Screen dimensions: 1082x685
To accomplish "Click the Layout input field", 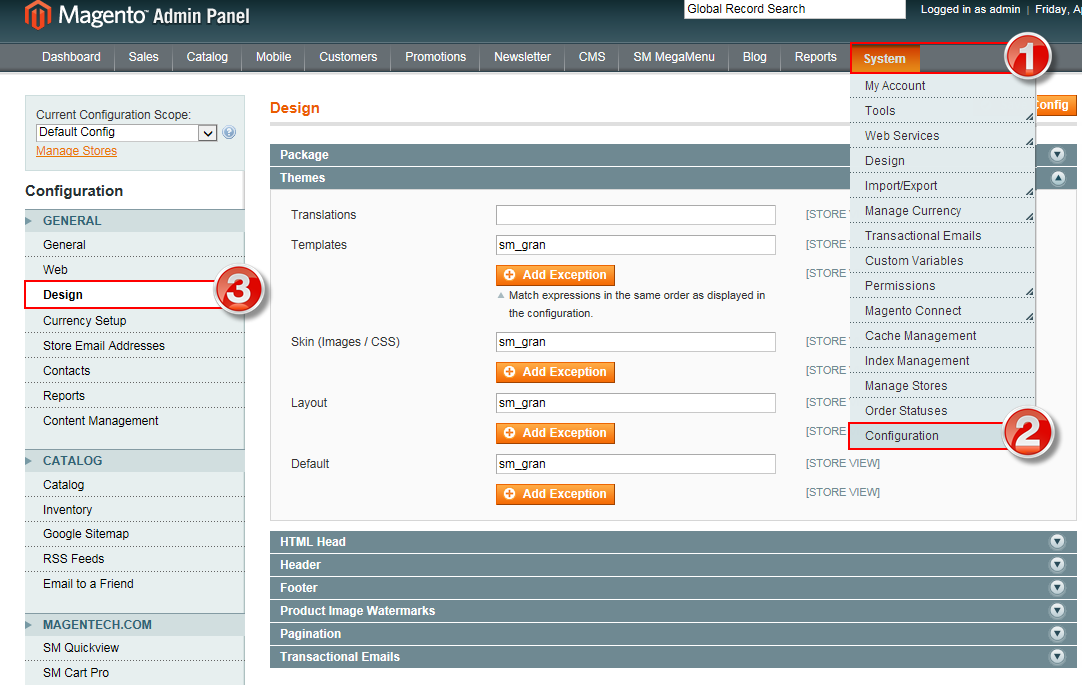I will [x=636, y=403].
